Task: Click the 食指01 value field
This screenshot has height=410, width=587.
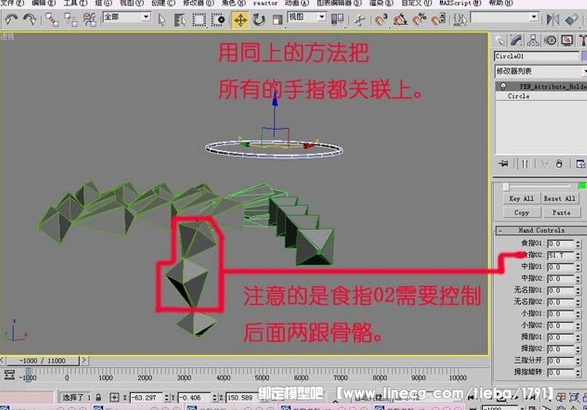Action: [x=560, y=244]
